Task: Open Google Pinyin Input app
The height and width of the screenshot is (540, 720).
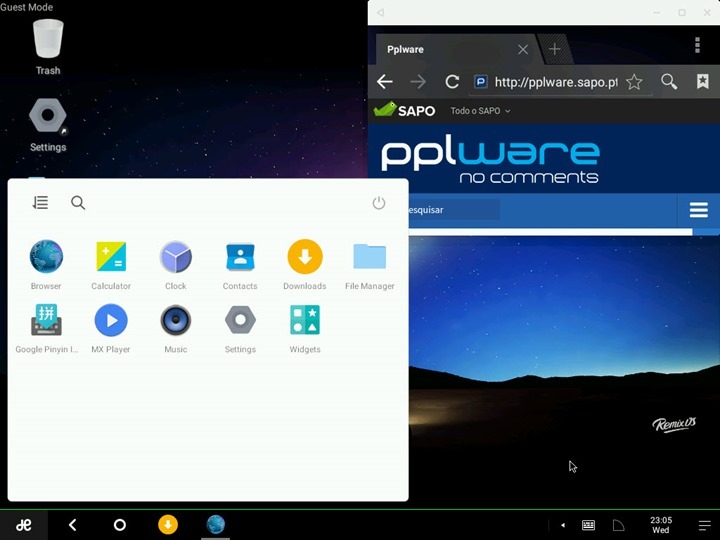Action: coord(46,328)
